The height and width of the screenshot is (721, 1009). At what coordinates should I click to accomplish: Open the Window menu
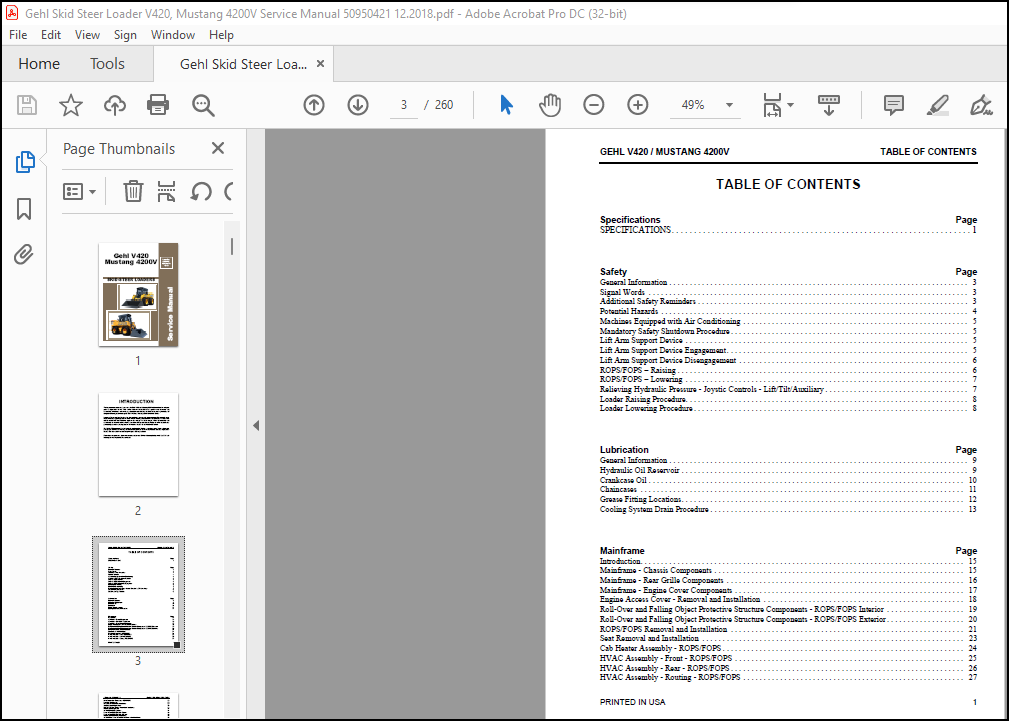173,35
